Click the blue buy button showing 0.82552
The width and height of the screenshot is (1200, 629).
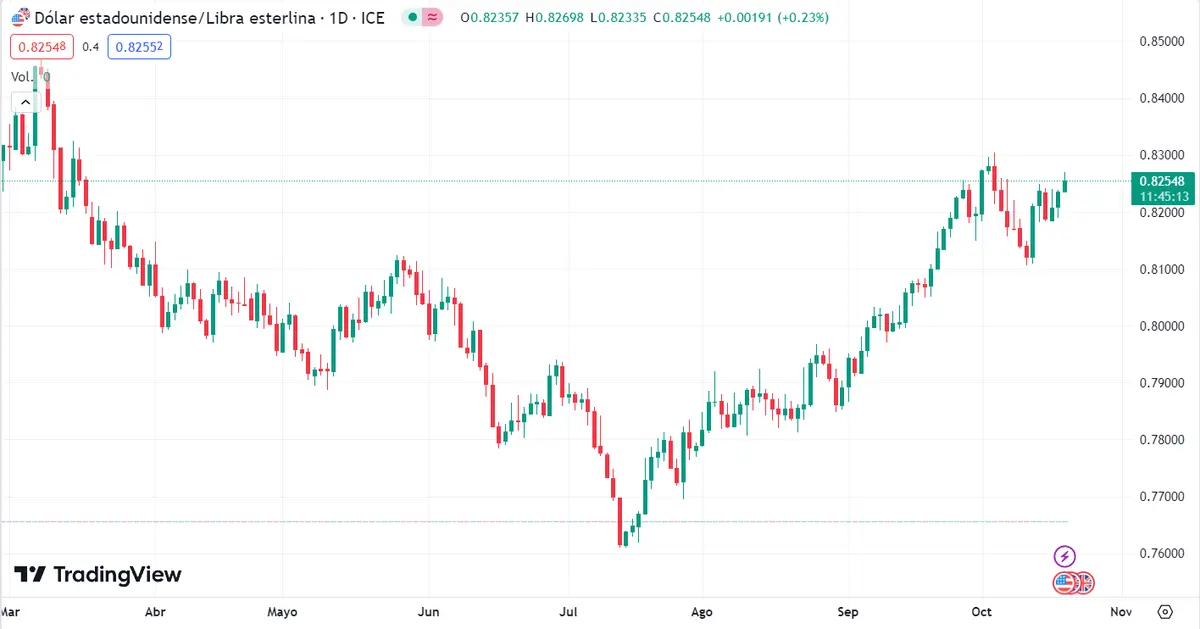click(139, 46)
